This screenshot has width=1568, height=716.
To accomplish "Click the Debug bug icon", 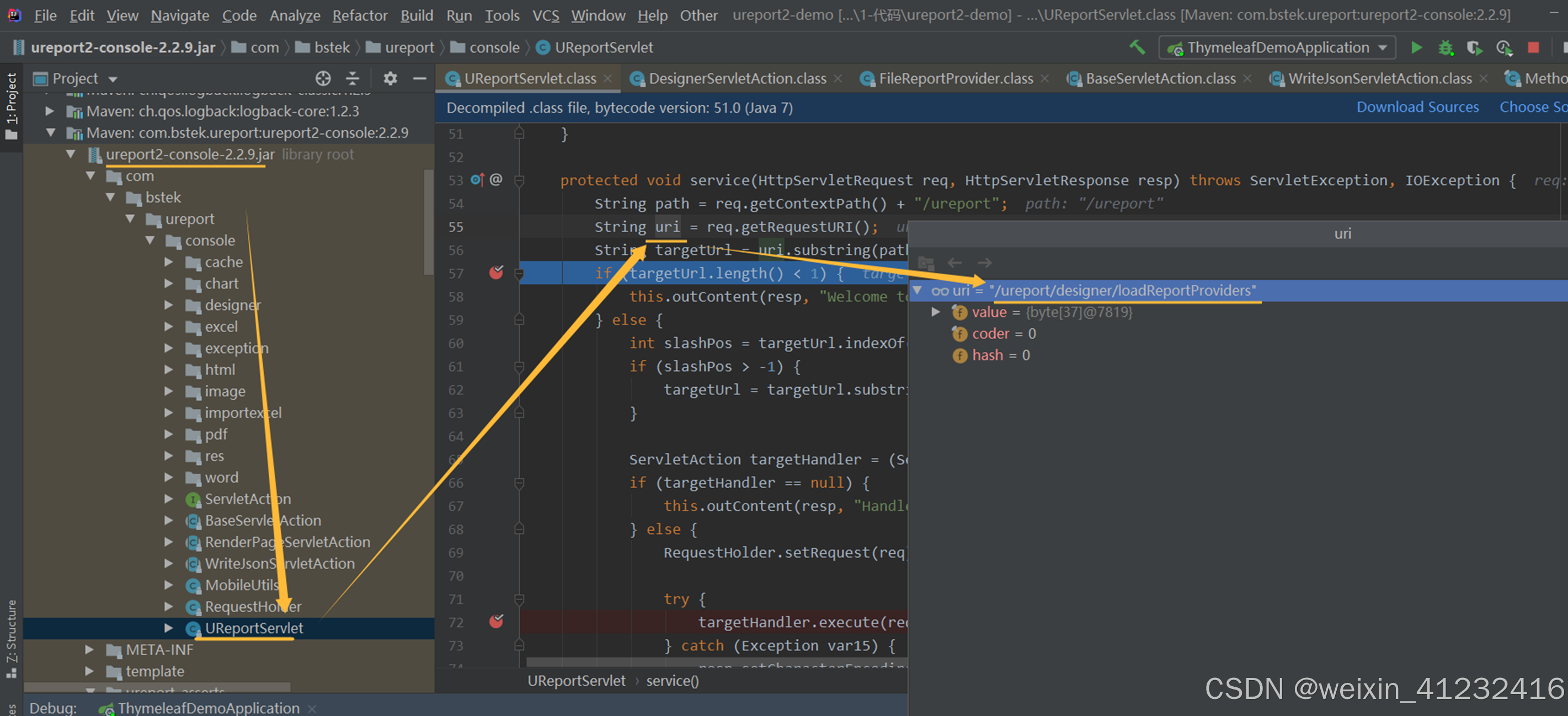I will tap(1445, 47).
